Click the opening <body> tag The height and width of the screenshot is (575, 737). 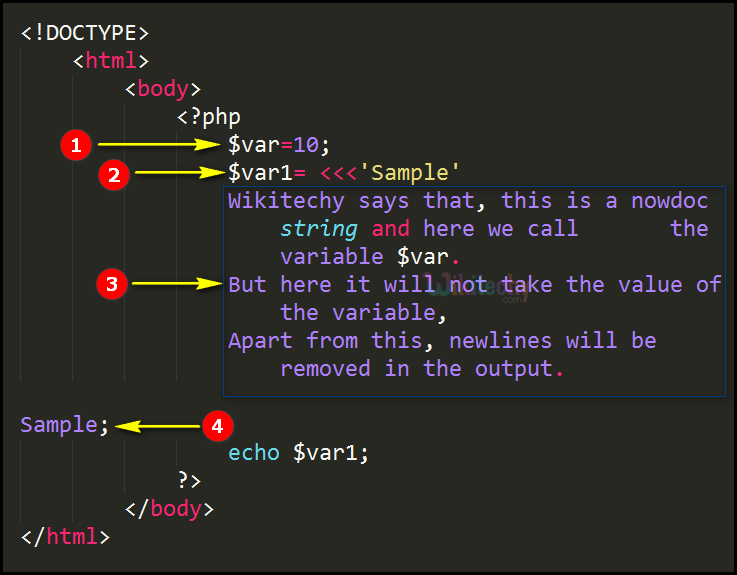(x=163, y=89)
